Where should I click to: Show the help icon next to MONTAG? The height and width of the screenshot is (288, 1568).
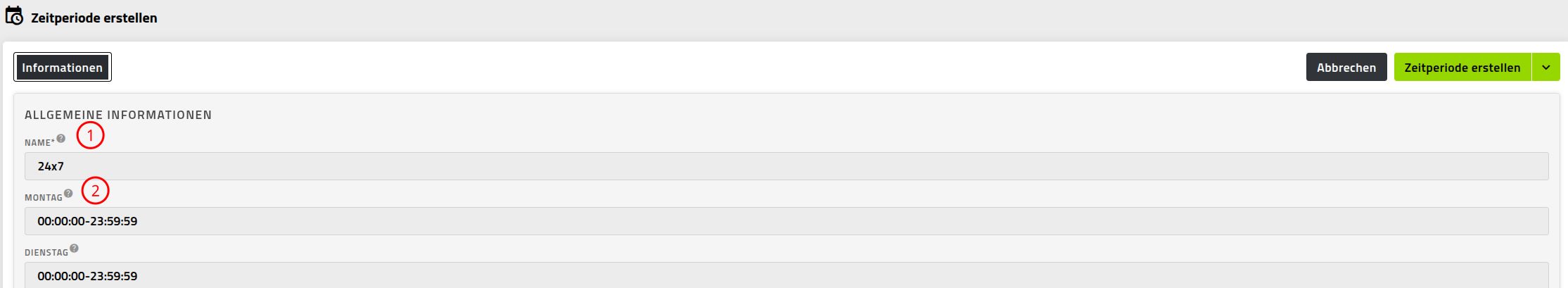point(68,194)
